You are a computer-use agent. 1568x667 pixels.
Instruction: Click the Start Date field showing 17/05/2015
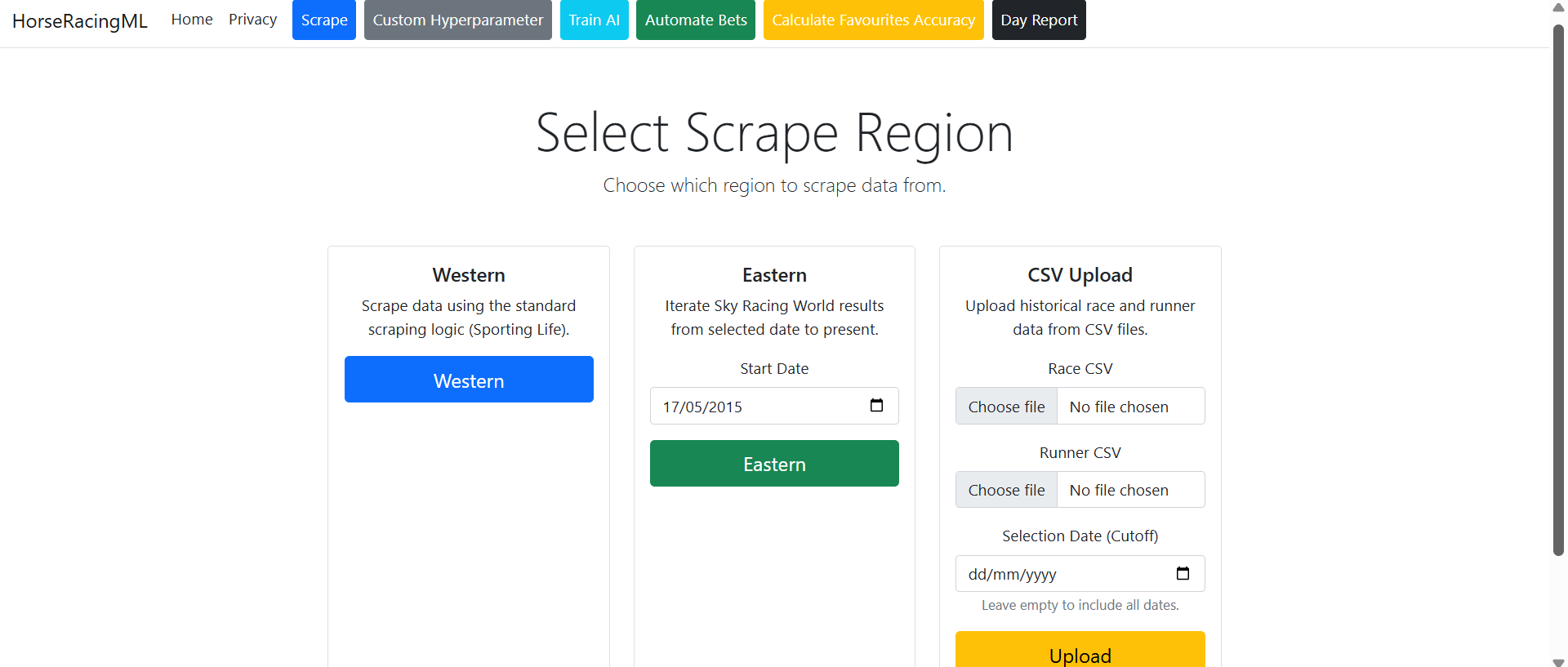pos(774,406)
